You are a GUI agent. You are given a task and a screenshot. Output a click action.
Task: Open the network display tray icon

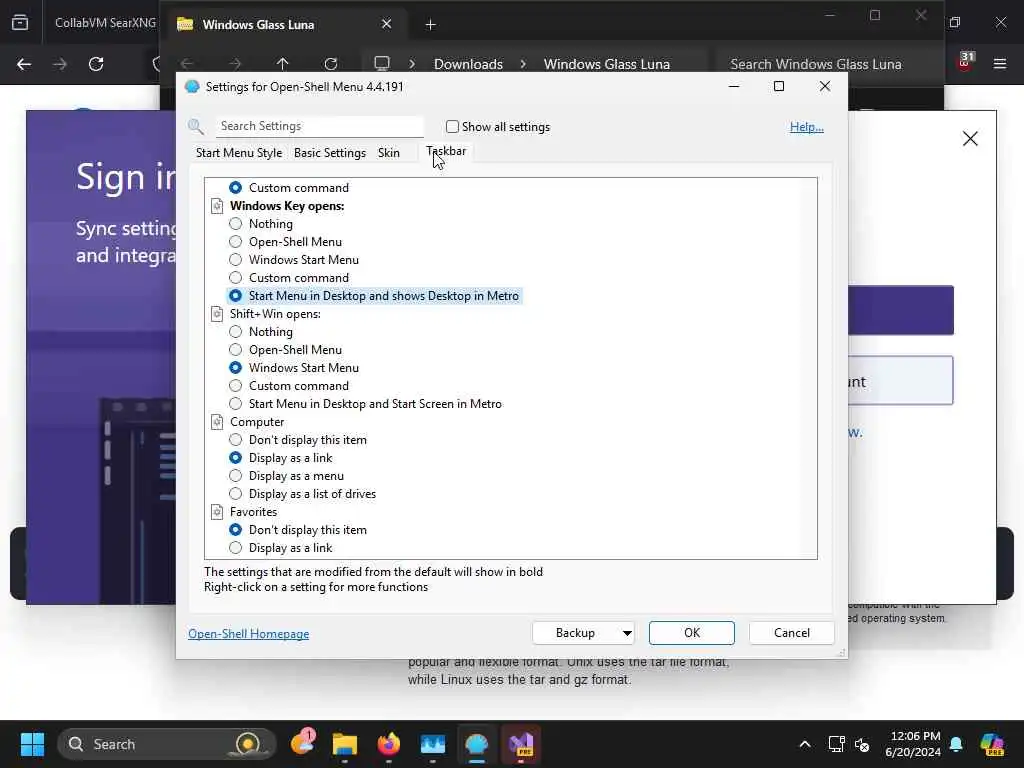pyautogui.click(x=836, y=744)
